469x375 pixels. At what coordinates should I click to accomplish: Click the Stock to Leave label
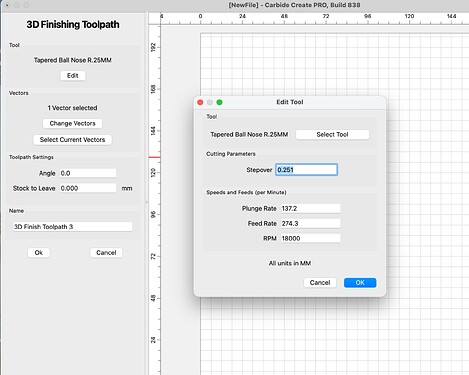click(x=34, y=188)
